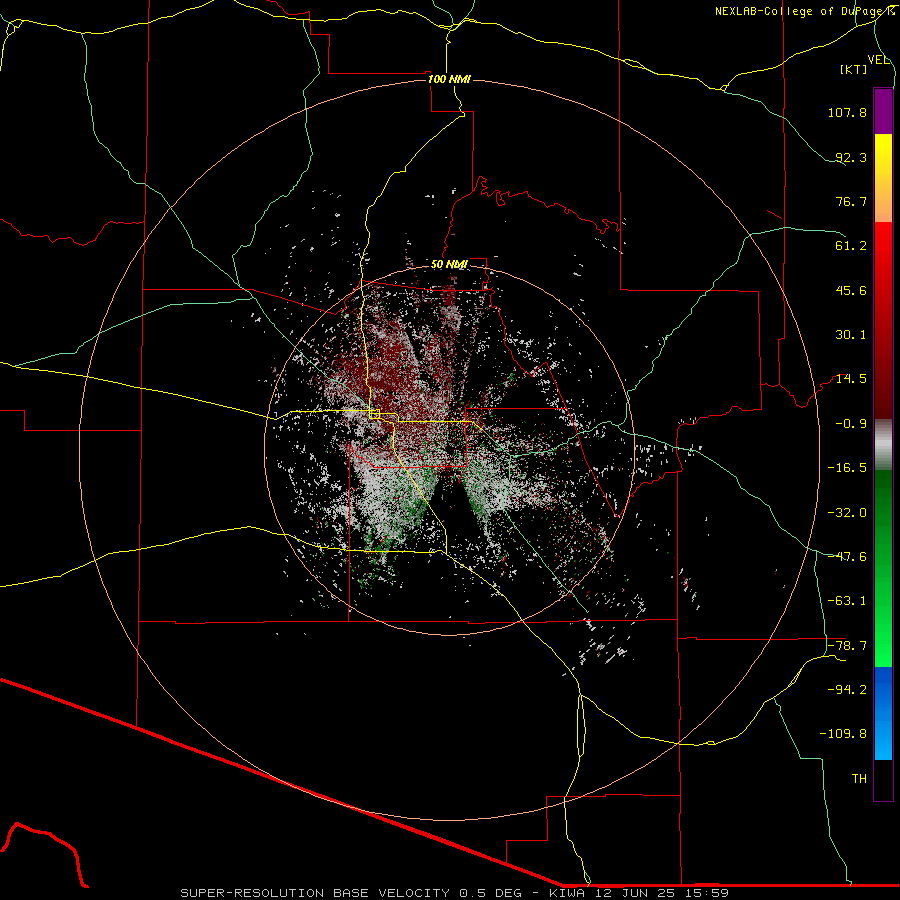The height and width of the screenshot is (900, 900).
Task: Click the 100 NMI range ring label
Action: [449, 79]
